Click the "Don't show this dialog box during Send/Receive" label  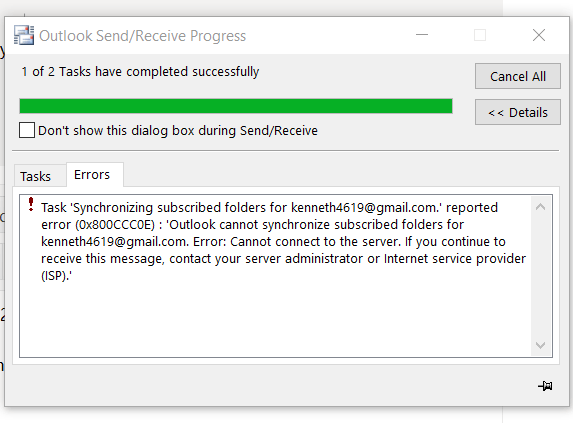tap(178, 130)
